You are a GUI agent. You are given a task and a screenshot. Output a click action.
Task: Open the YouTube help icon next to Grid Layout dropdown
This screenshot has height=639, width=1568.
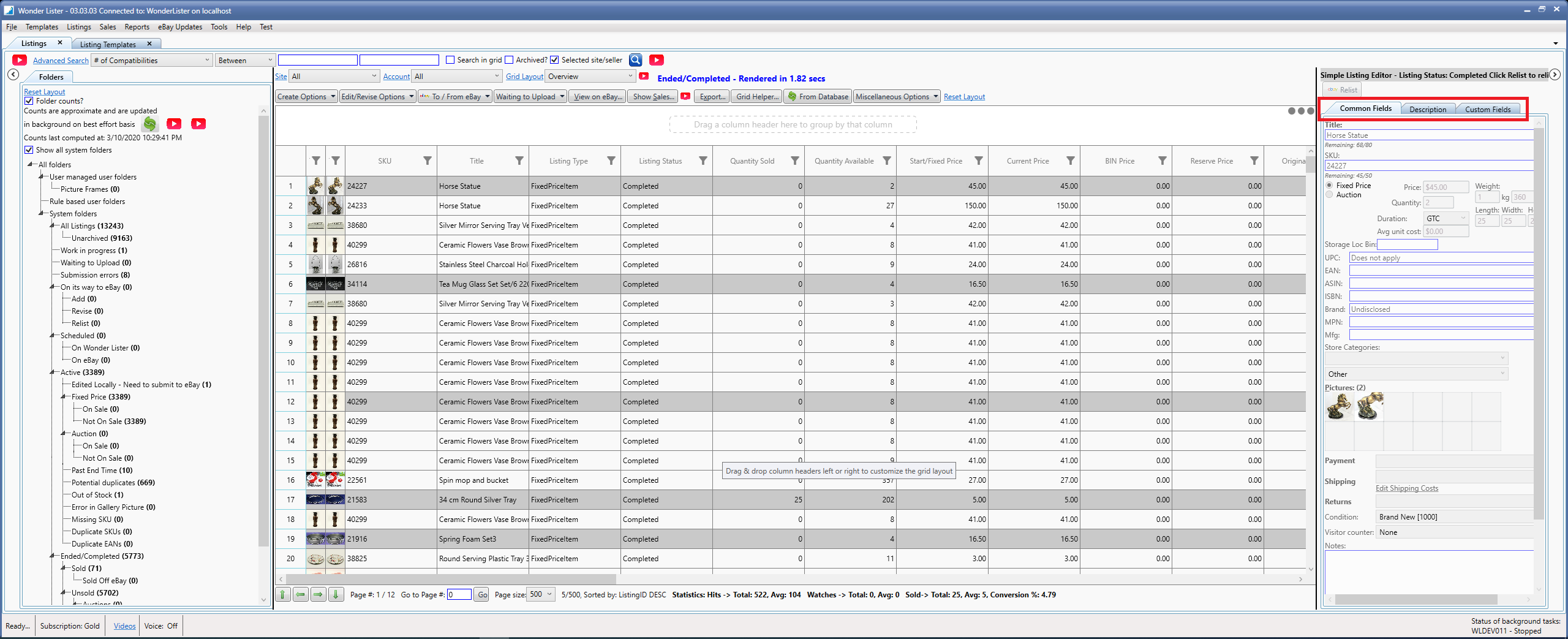[644, 76]
